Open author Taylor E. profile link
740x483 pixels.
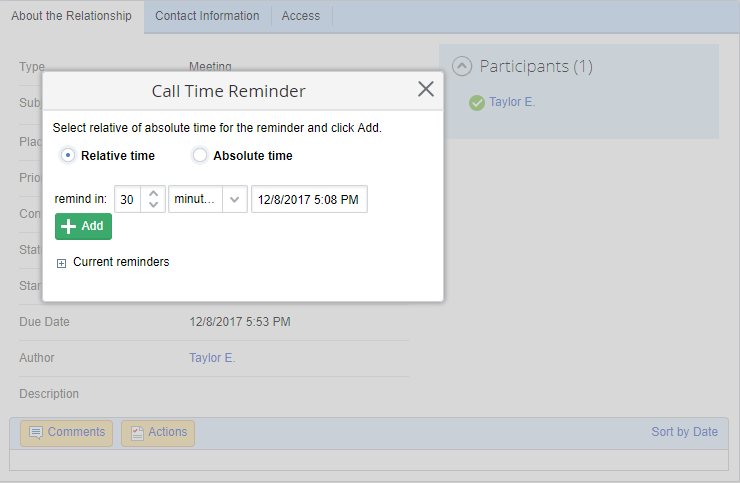coord(212,358)
